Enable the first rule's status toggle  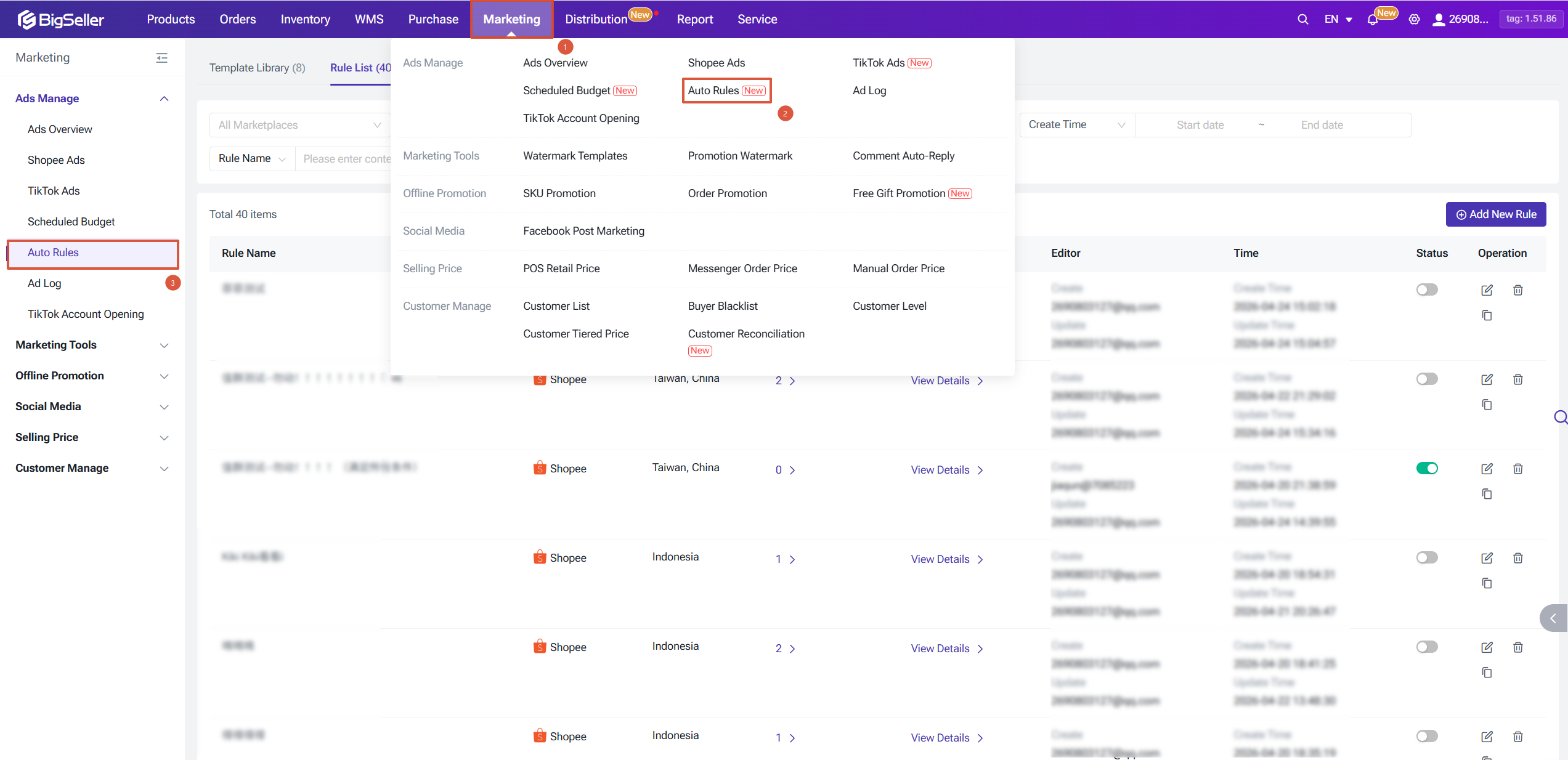(1426, 289)
